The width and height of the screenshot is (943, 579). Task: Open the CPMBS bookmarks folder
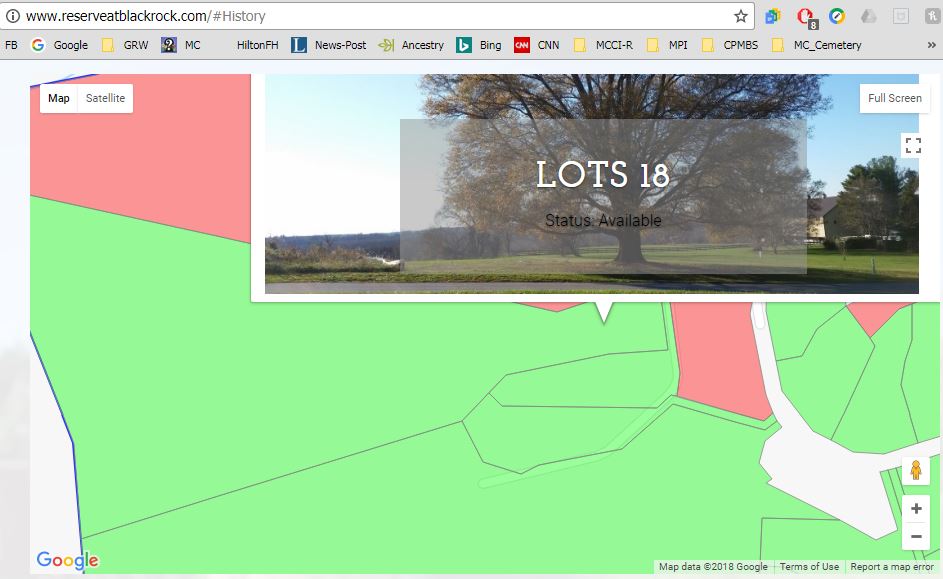(730, 45)
